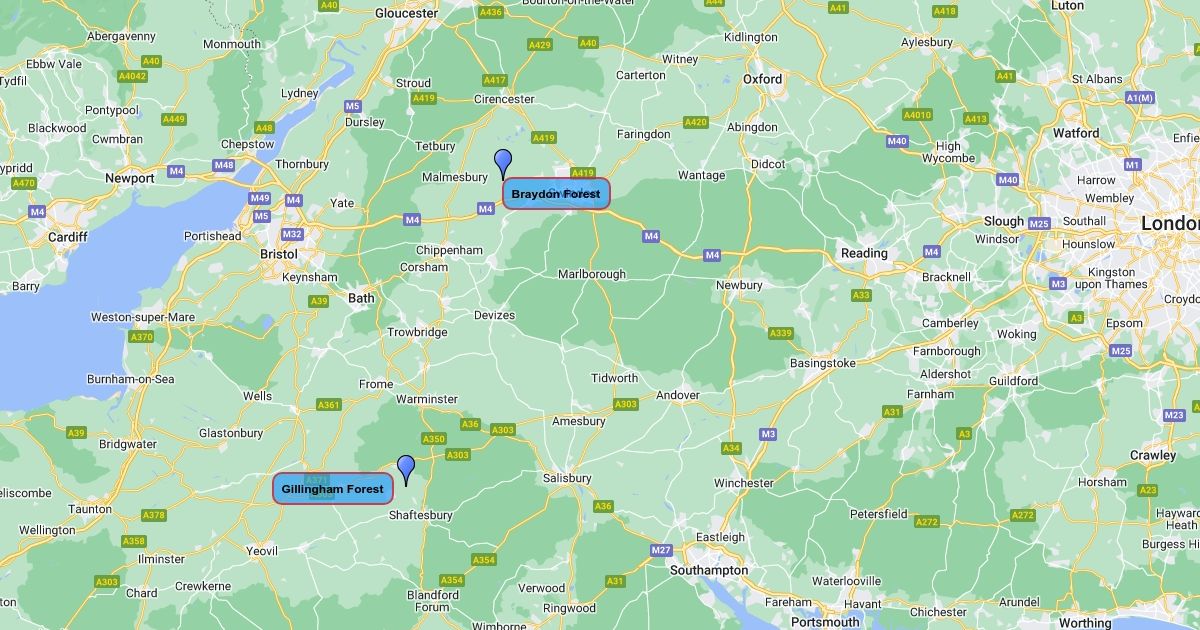
Task: Select the Reading town label
Action: pyautogui.click(x=864, y=253)
